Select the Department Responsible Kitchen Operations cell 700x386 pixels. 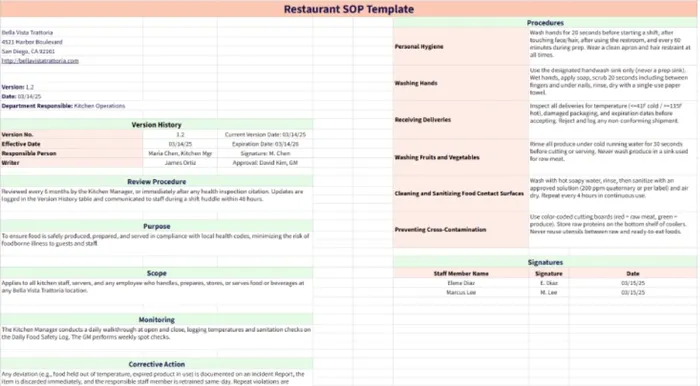[x=63, y=106]
